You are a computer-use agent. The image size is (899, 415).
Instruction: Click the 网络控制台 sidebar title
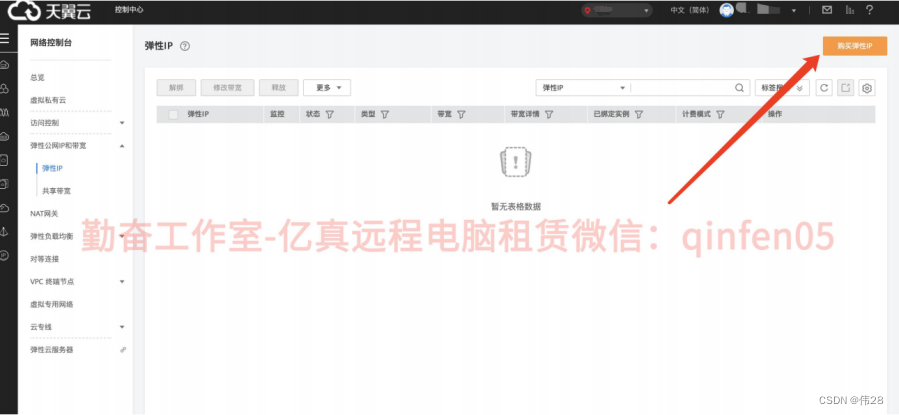point(51,43)
